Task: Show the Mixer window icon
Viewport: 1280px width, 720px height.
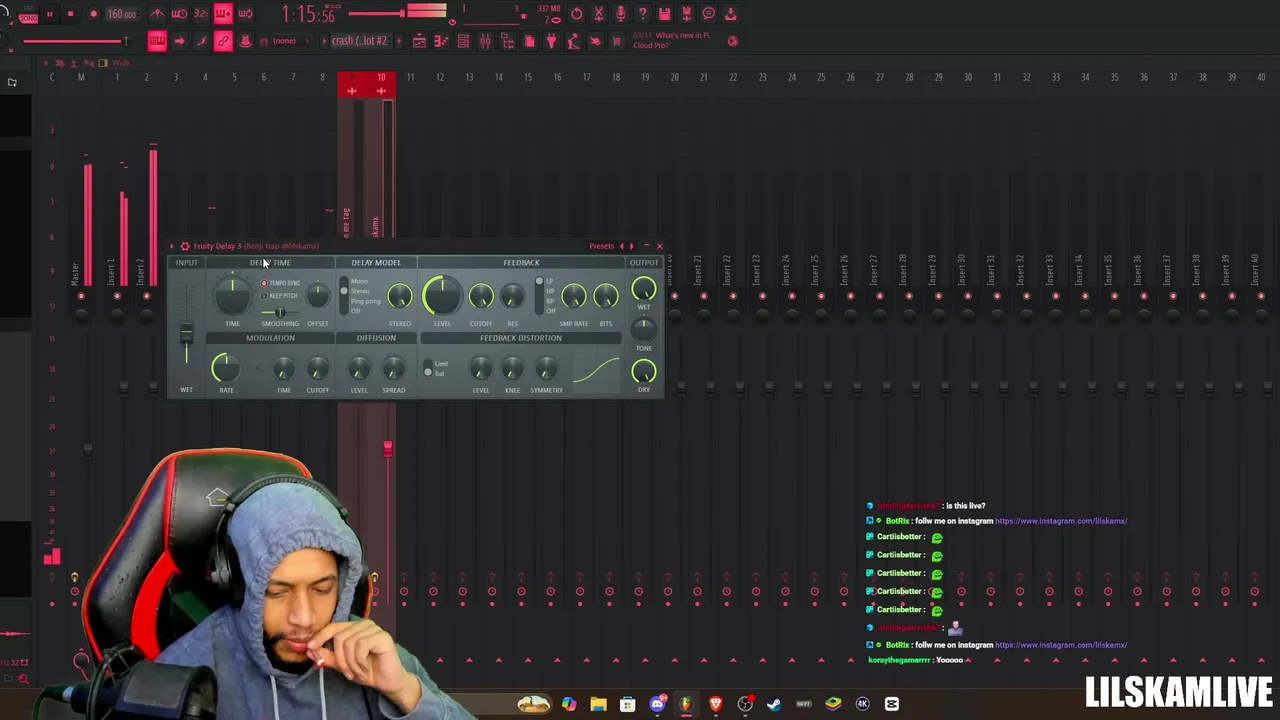Action: coord(485,41)
